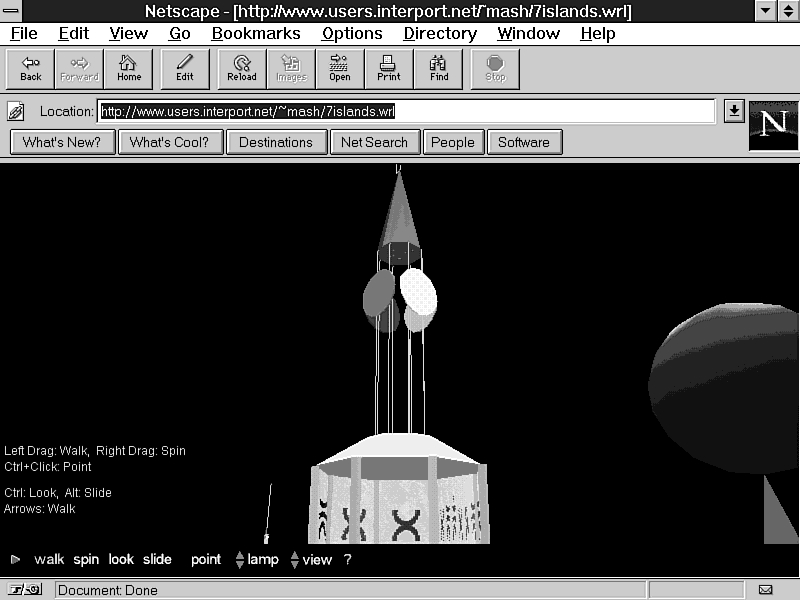Open the Location history dropdown arrow
This screenshot has height=600, width=800.
tap(733, 111)
